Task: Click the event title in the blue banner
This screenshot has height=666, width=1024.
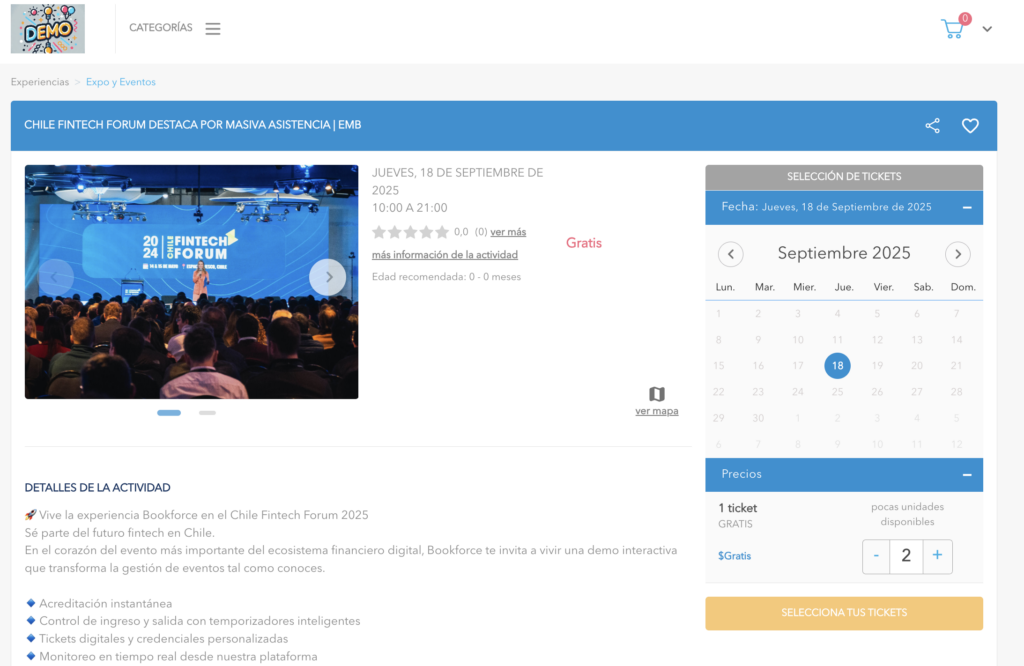Action: click(193, 125)
